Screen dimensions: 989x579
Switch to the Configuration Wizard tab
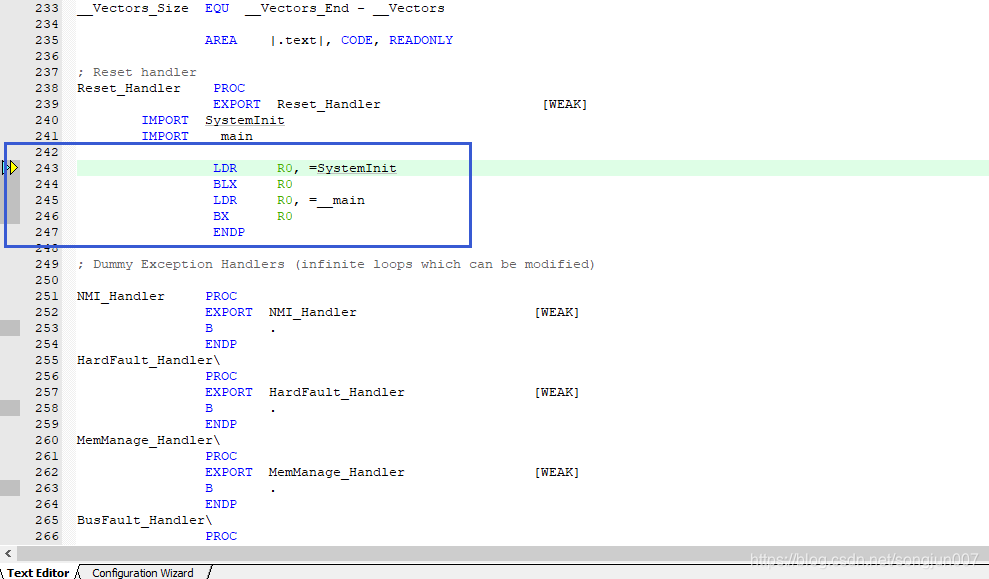143,572
